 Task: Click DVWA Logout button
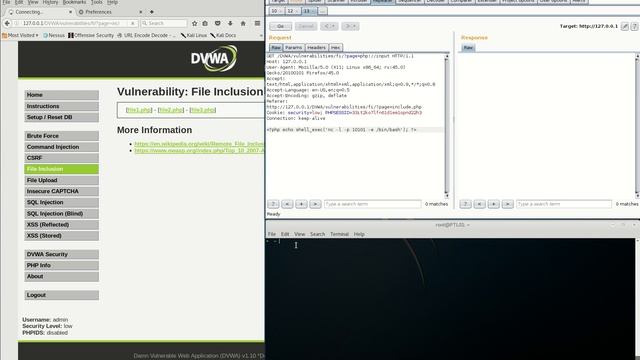[62, 295]
